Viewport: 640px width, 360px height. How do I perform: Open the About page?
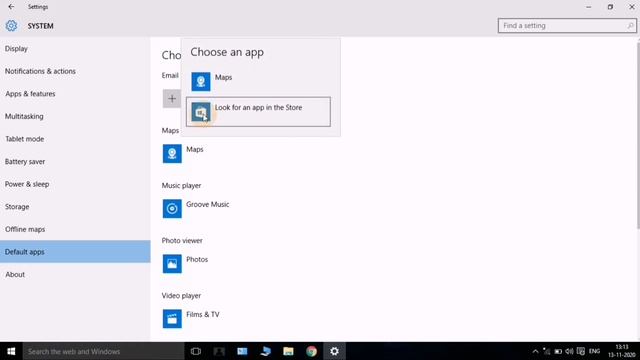75,274
